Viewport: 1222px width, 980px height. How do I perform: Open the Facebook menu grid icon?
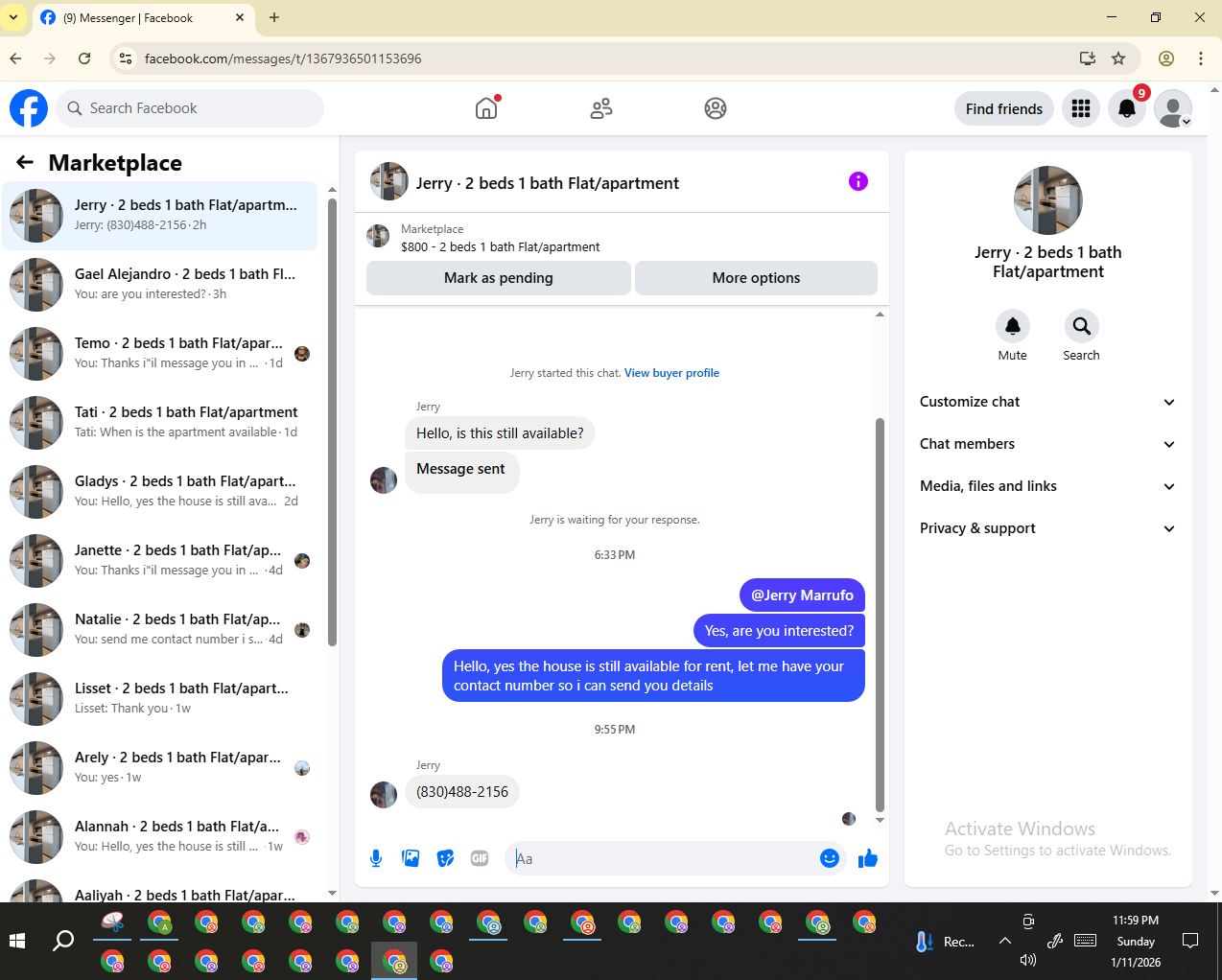pos(1081,108)
